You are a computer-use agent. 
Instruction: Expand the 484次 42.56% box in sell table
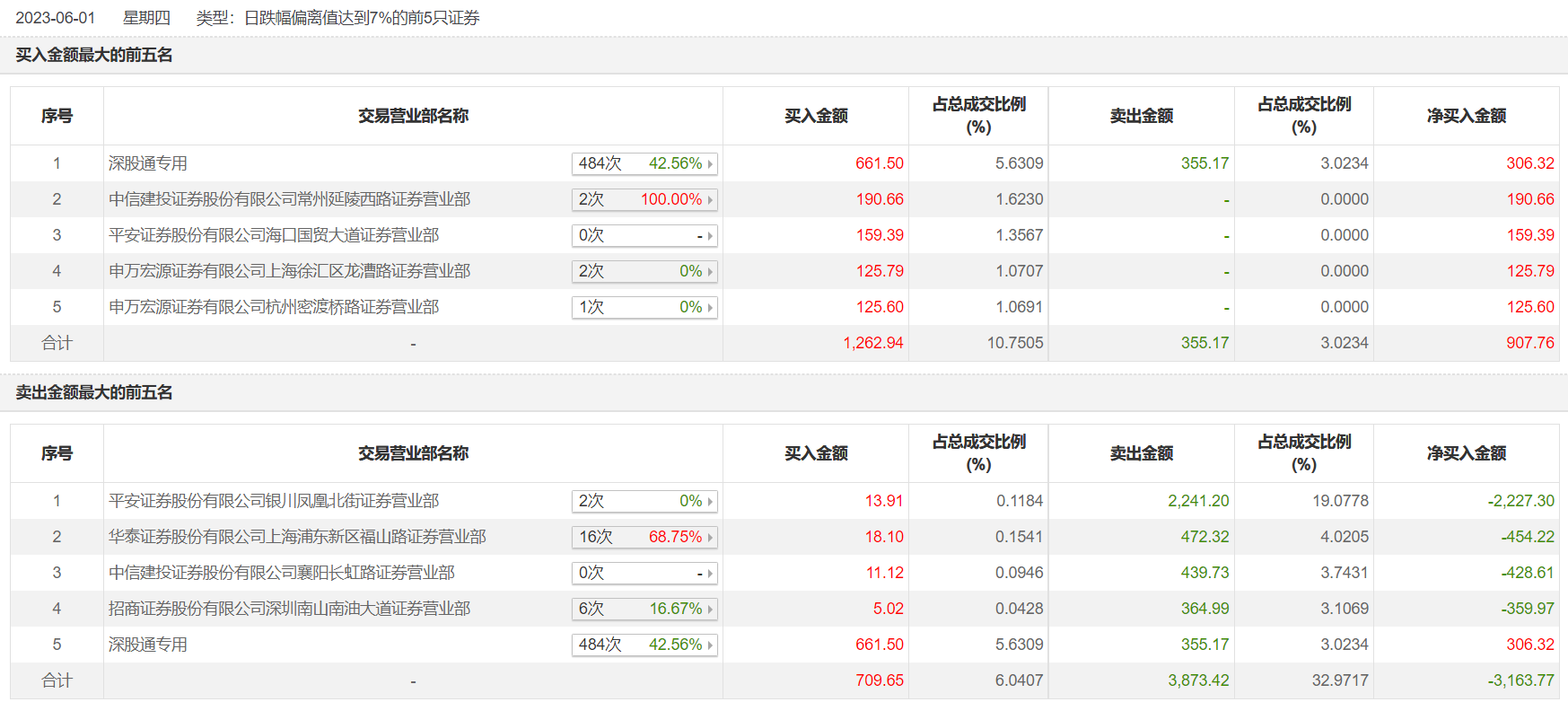[x=644, y=645]
